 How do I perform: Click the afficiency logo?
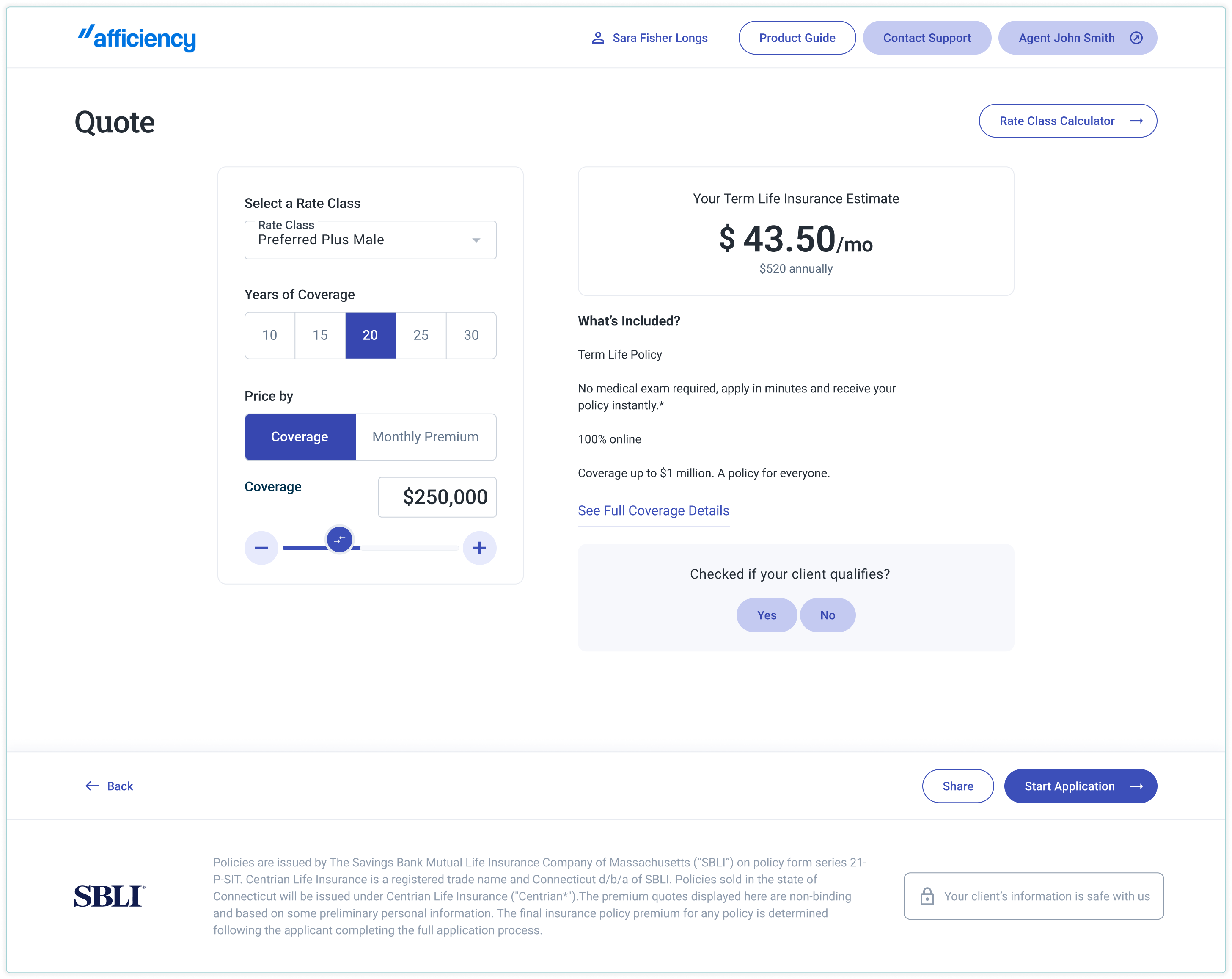[137, 38]
